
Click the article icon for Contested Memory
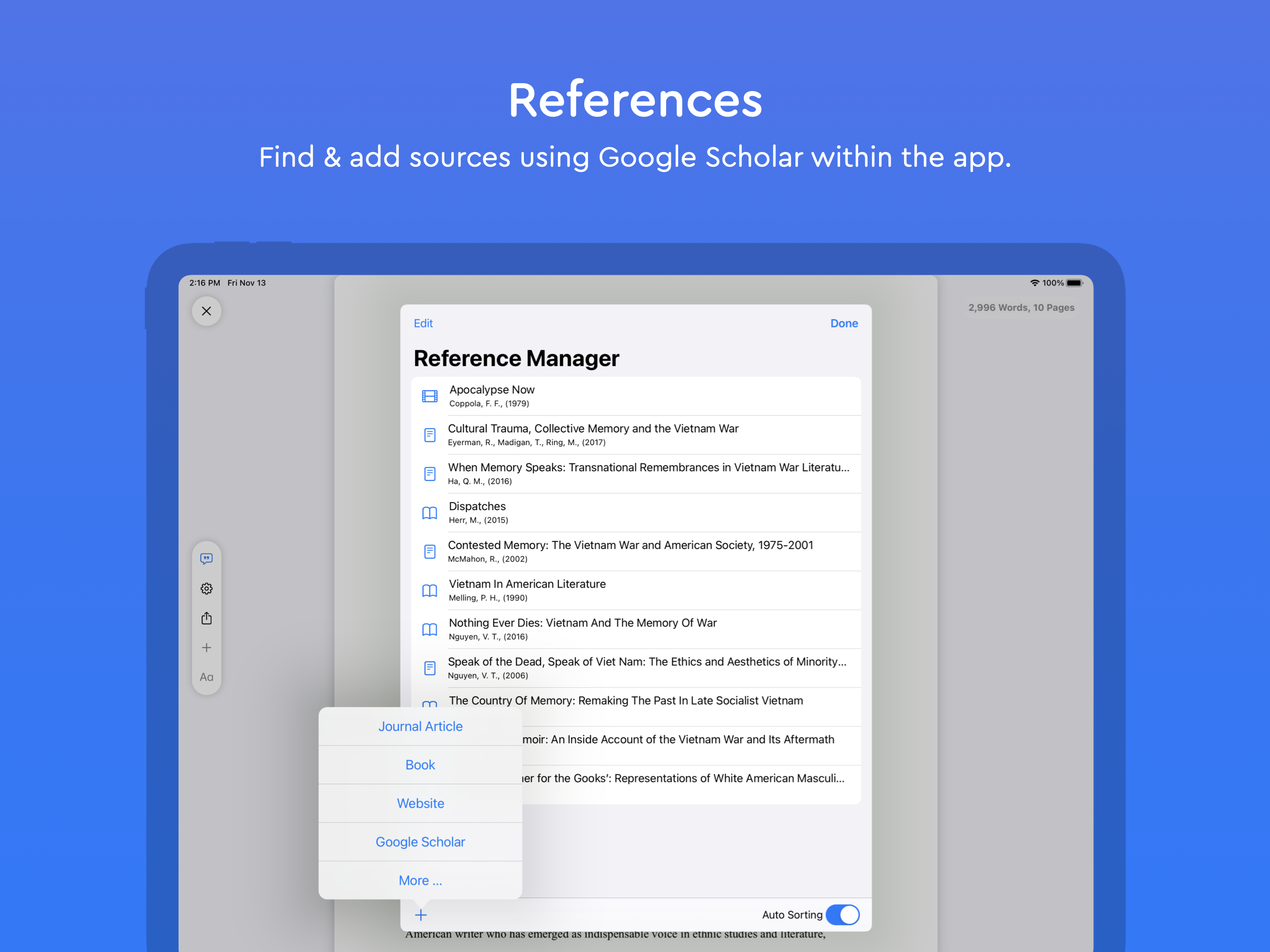[x=430, y=552]
